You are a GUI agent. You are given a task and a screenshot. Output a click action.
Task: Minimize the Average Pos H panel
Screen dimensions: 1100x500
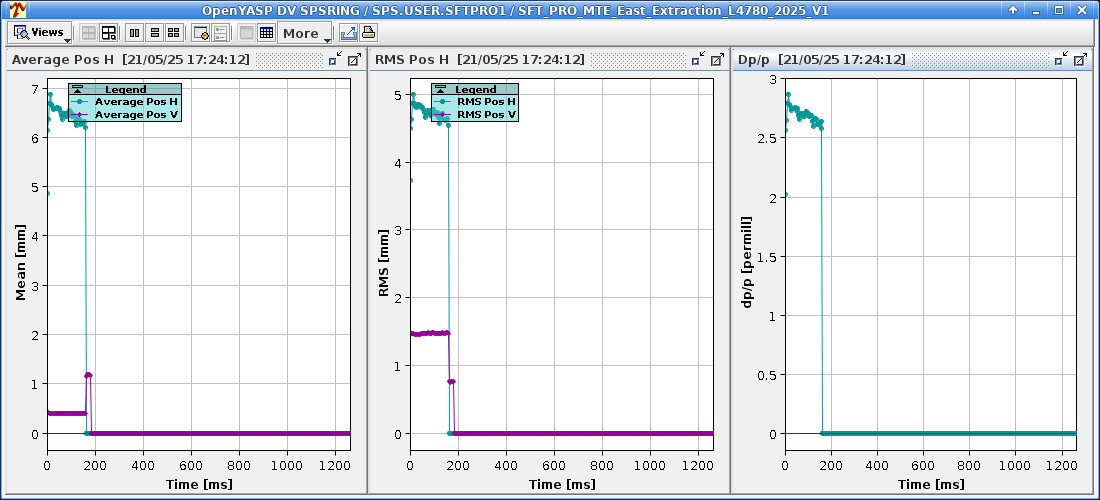pos(335,60)
